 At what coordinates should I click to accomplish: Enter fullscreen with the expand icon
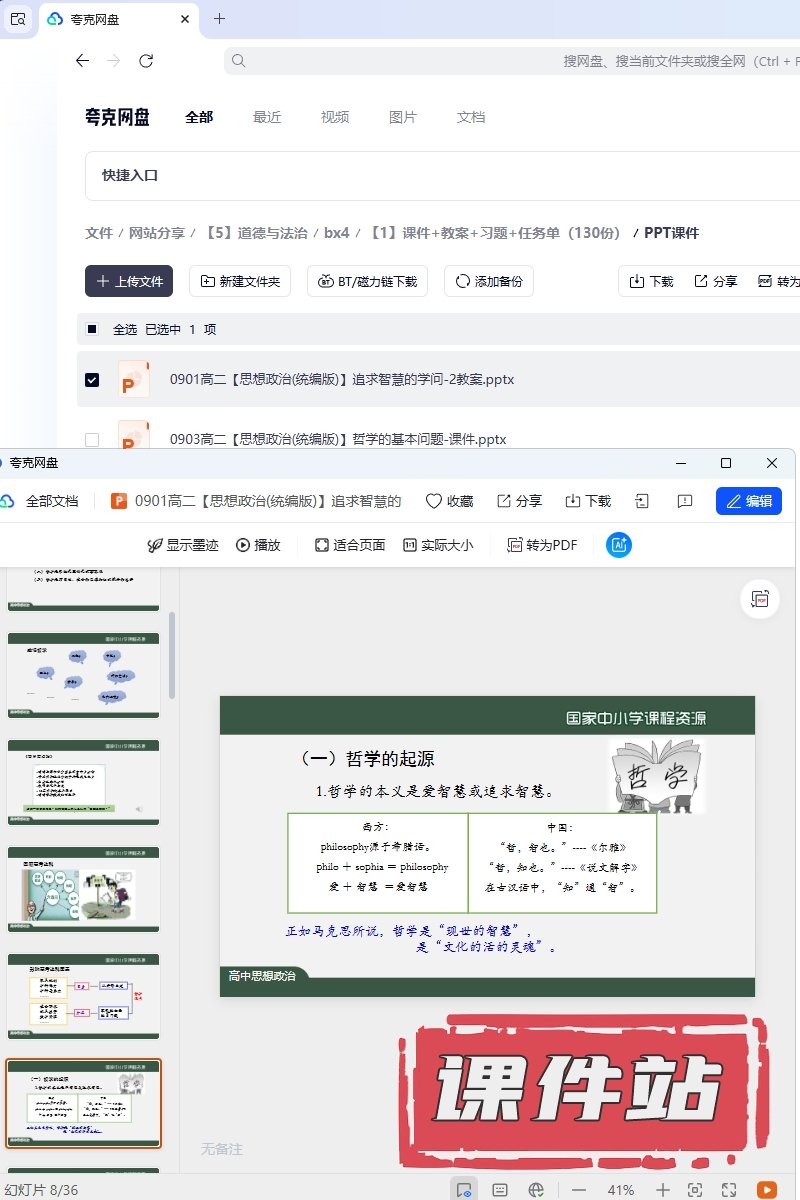729,1190
